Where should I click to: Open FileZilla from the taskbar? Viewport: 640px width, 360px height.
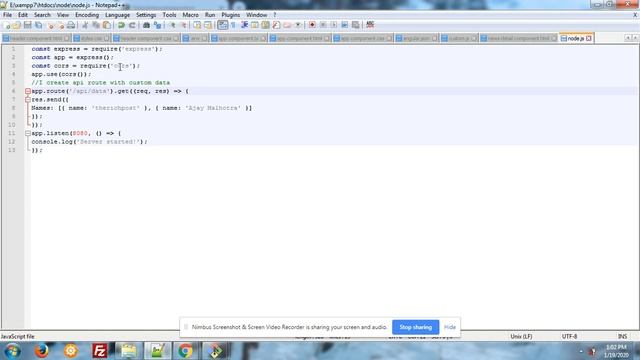click(x=99, y=351)
